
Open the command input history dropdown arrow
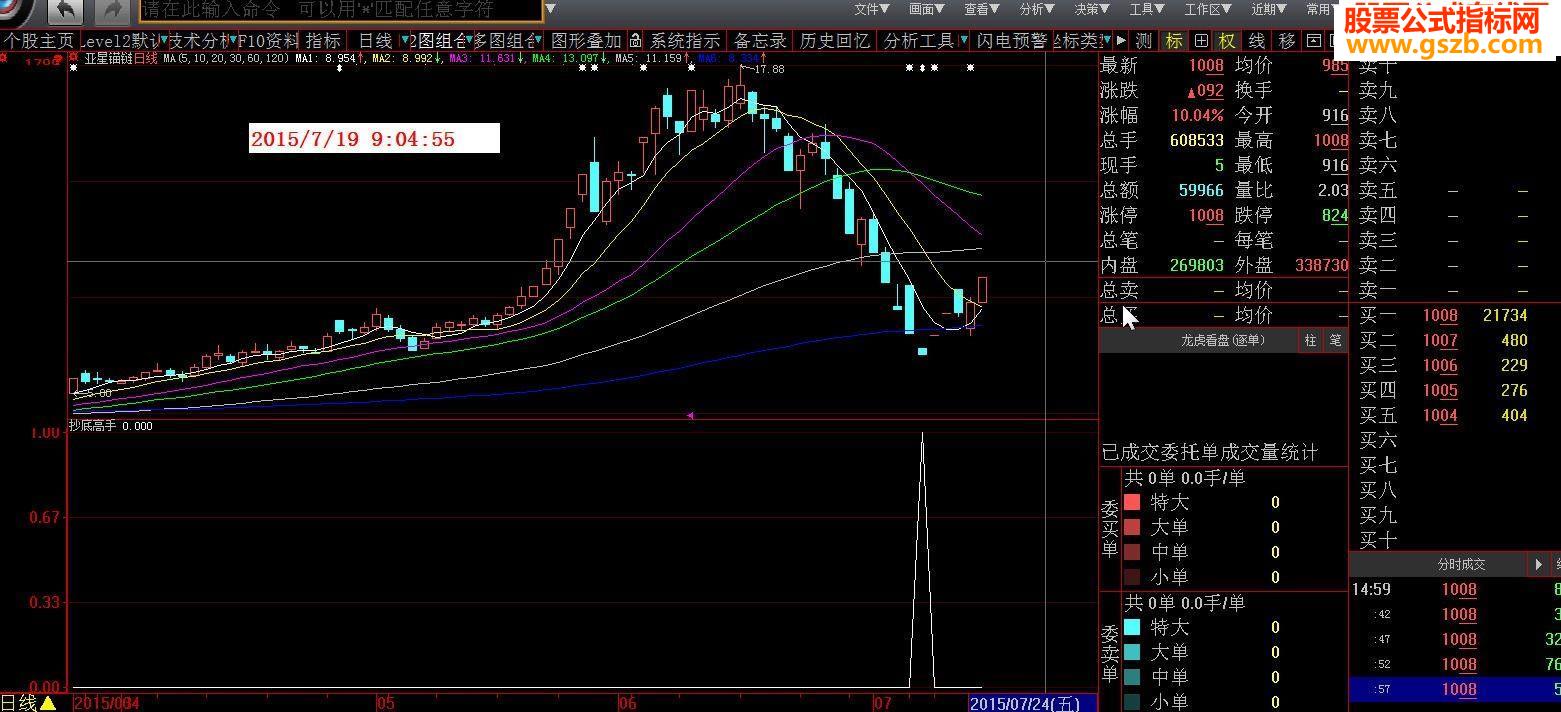click(x=551, y=10)
